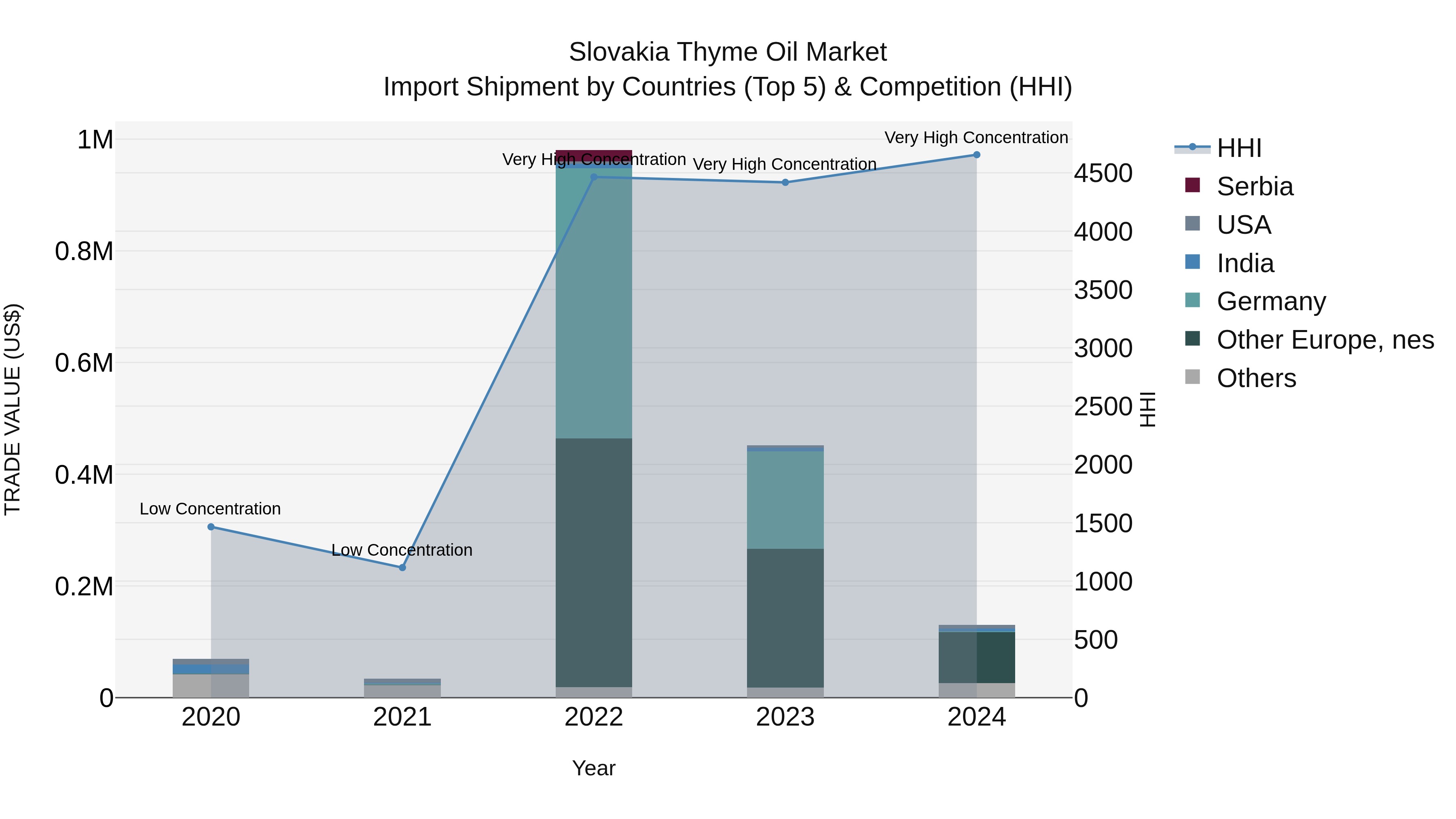Click the USA legend color swatch
Viewport: 1456px width, 819px height.
(1192, 224)
